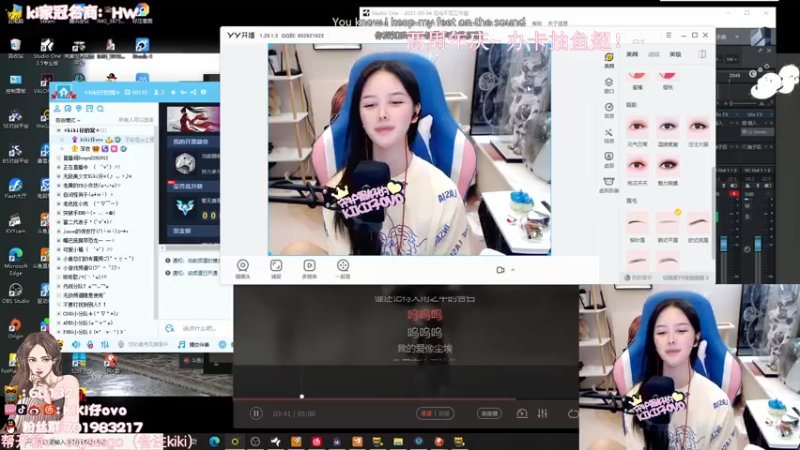Viewport: 800px width, 450px height.
Task: Switch to the 美颜 tab in beauty panel
Action: click(x=632, y=54)
